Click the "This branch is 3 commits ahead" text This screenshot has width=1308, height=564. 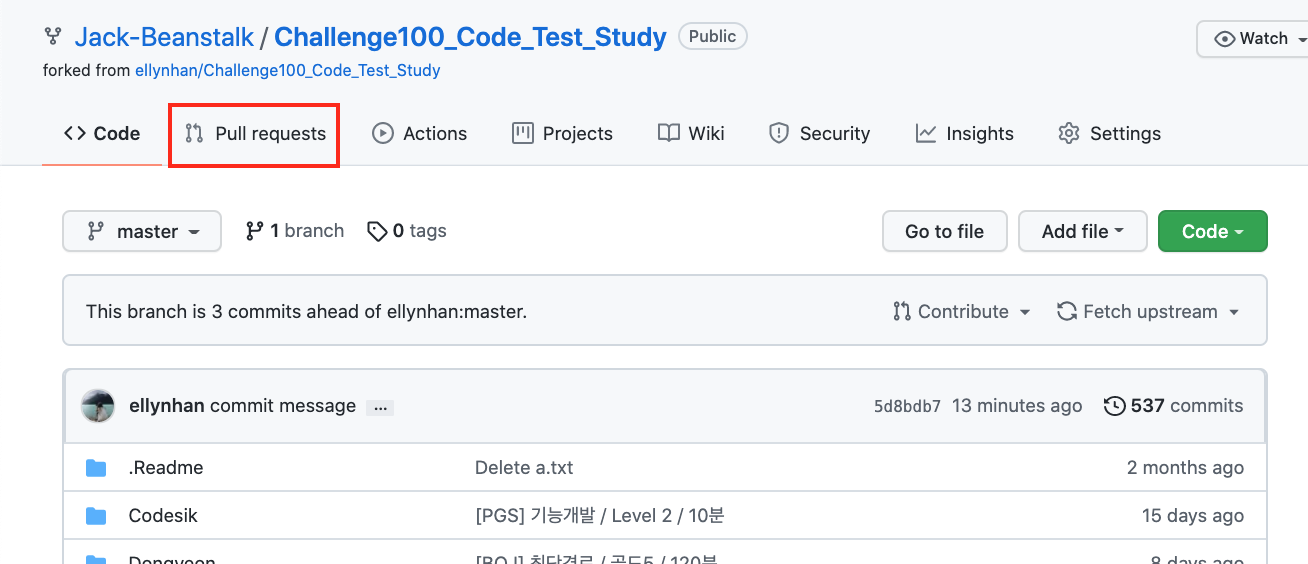coord(306,312)
